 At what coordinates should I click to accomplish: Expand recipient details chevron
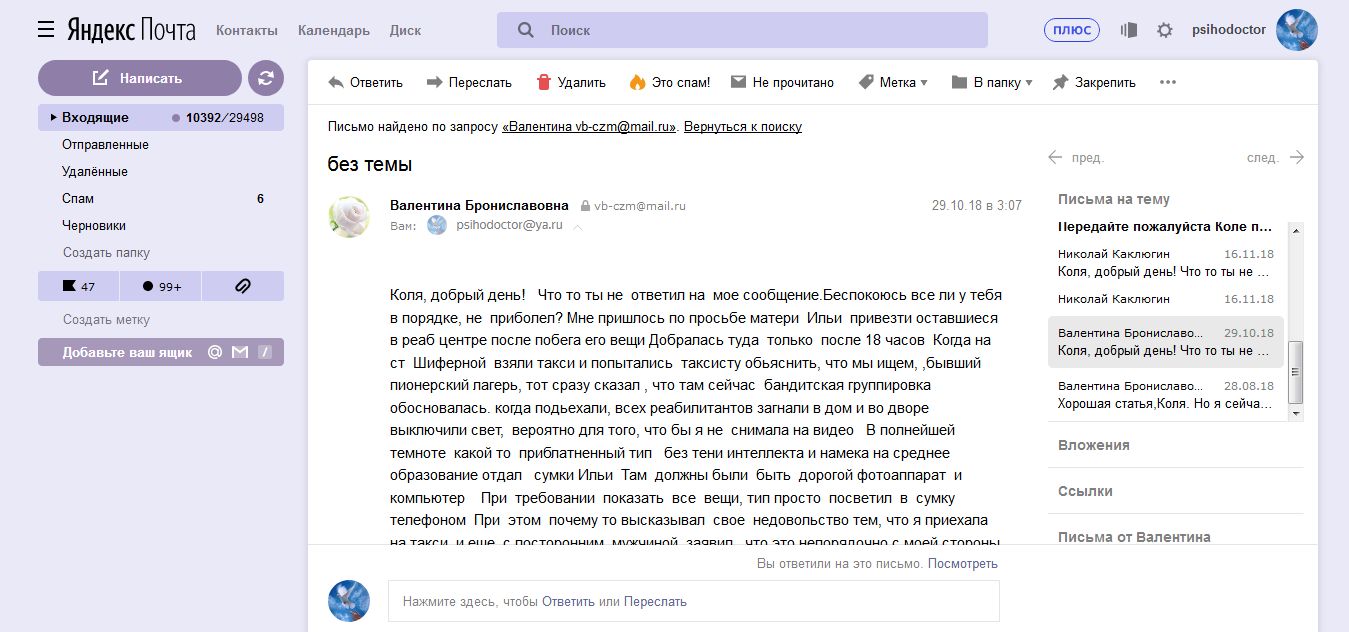pos(578,227)
